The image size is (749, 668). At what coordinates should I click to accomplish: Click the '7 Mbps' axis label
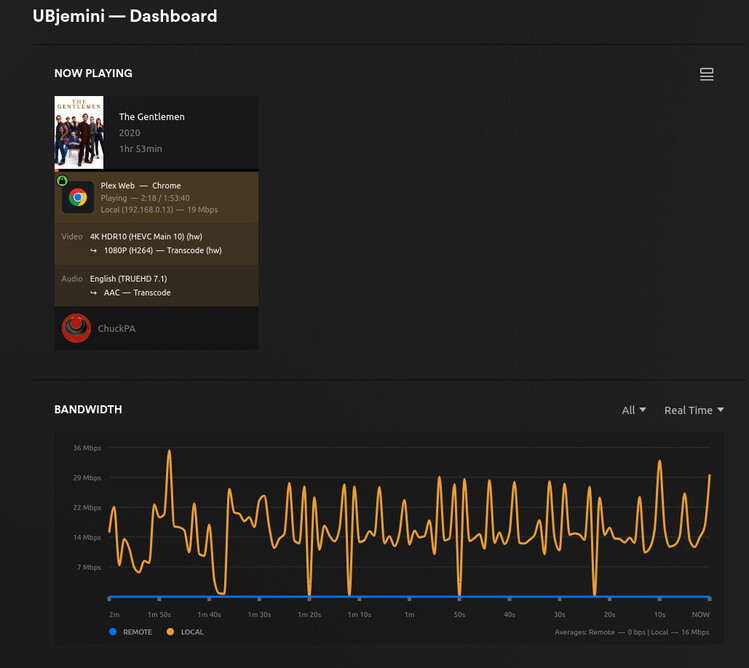pos(89,567)
